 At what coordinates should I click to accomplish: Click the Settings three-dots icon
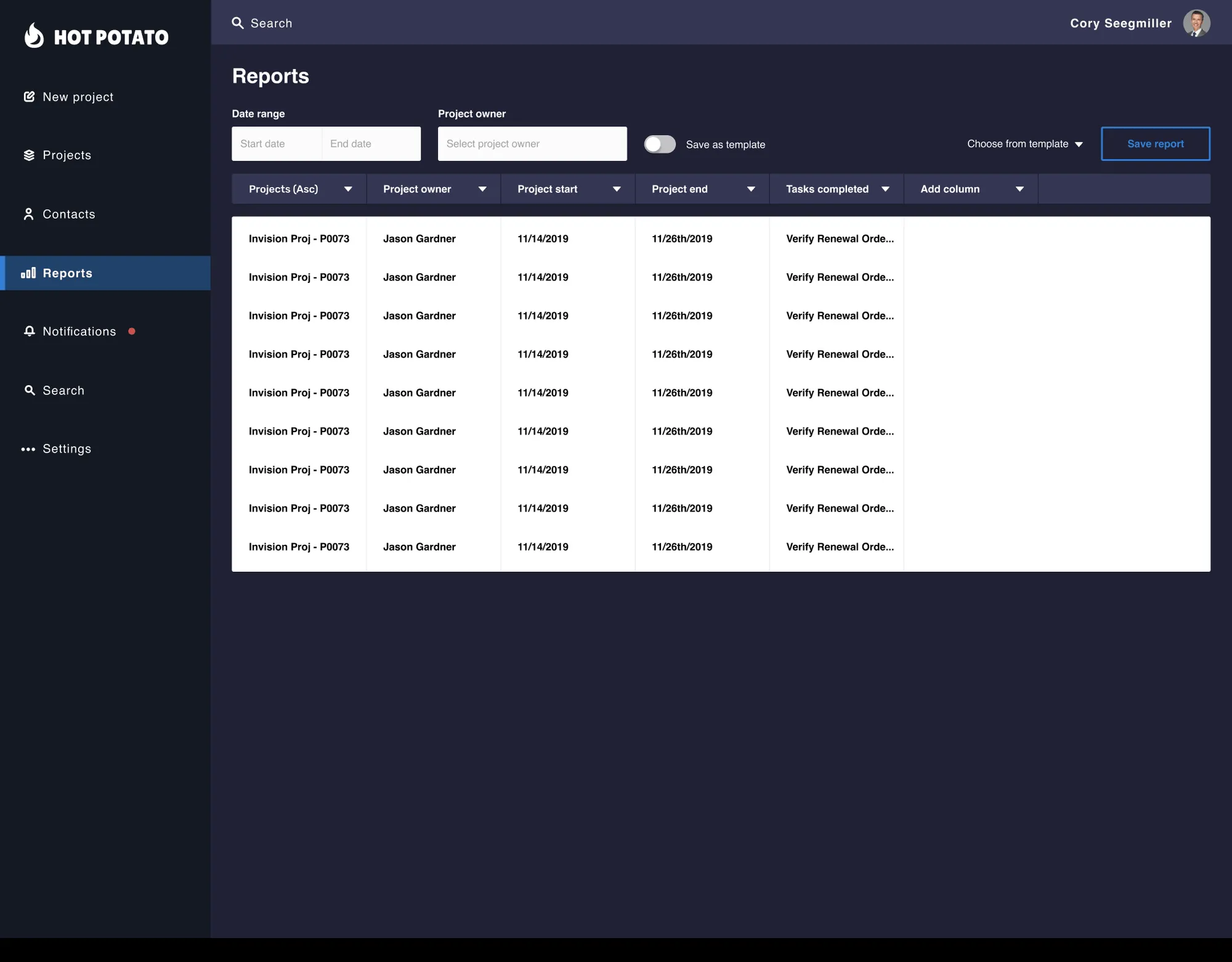pyautogui.click(x=28, y=449)
